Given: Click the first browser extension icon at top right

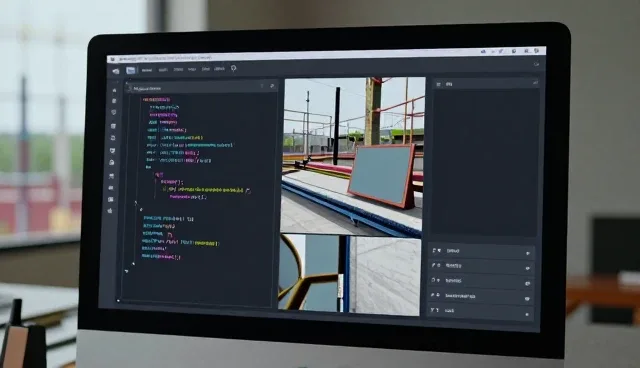Looking at the screenshot, I should 483,51.
